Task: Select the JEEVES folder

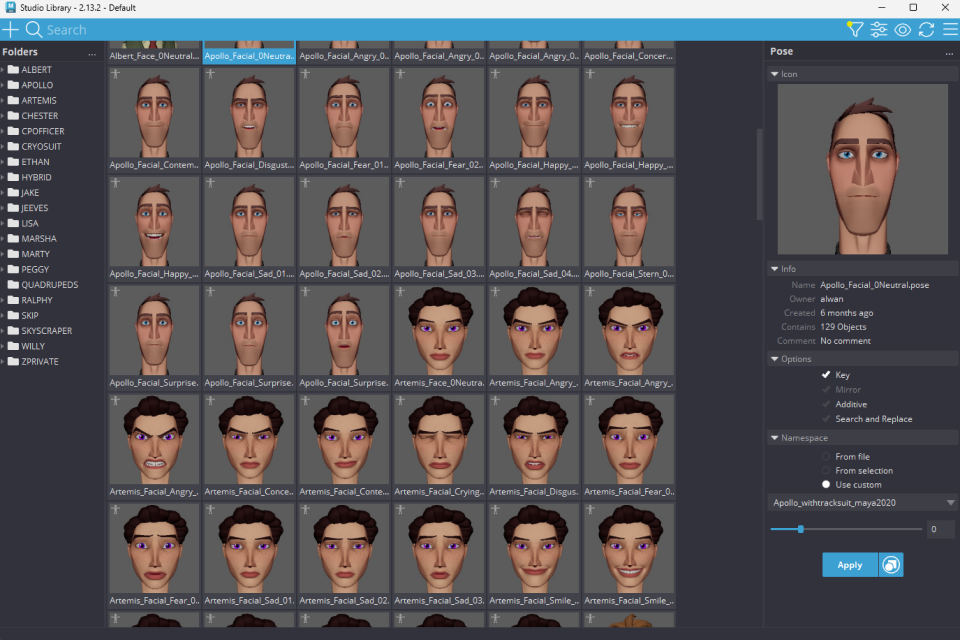Action: [x=34, y=208]
